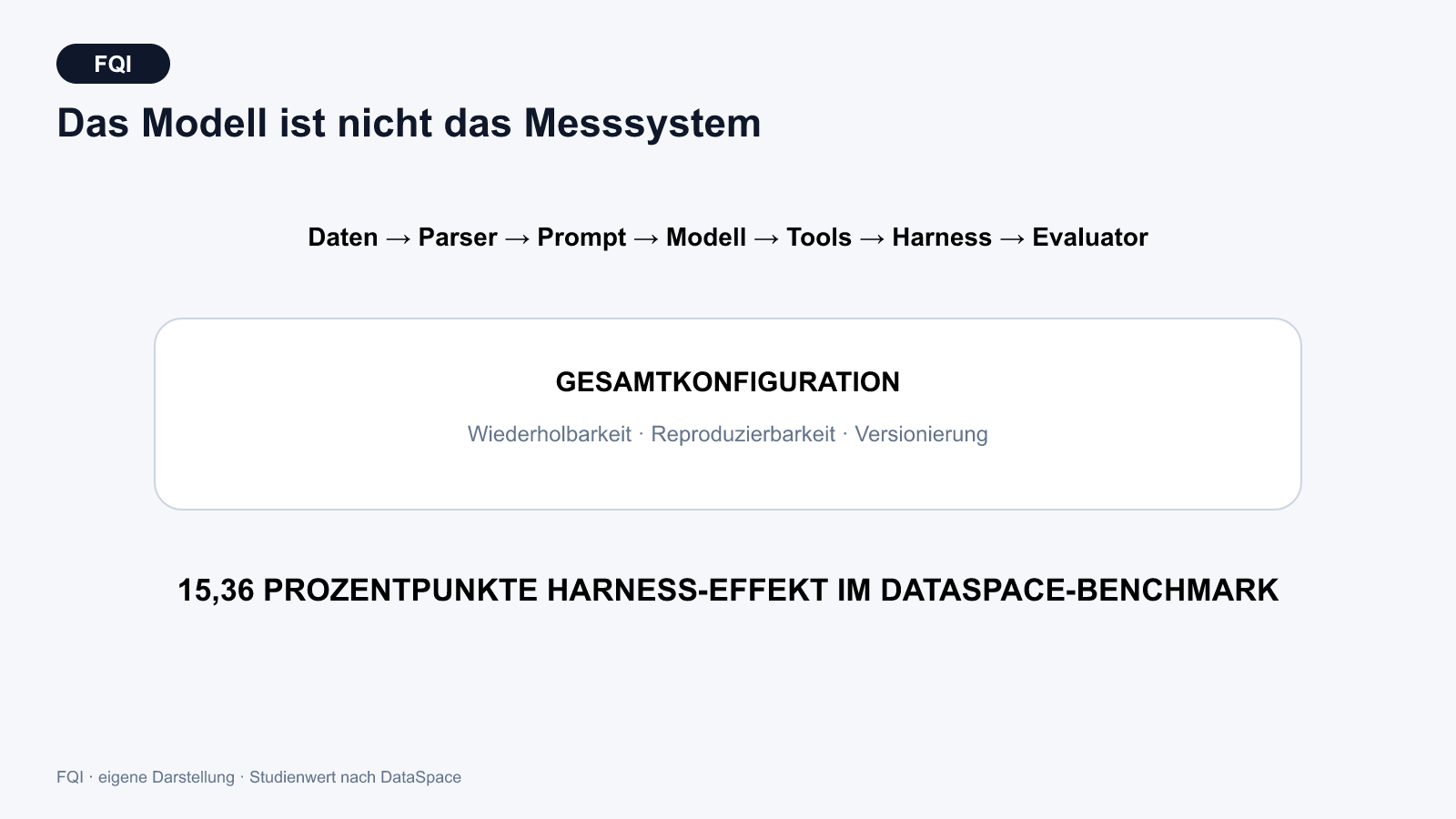
Task: Click the word 'Versionierung'
Action: point(921,434)
